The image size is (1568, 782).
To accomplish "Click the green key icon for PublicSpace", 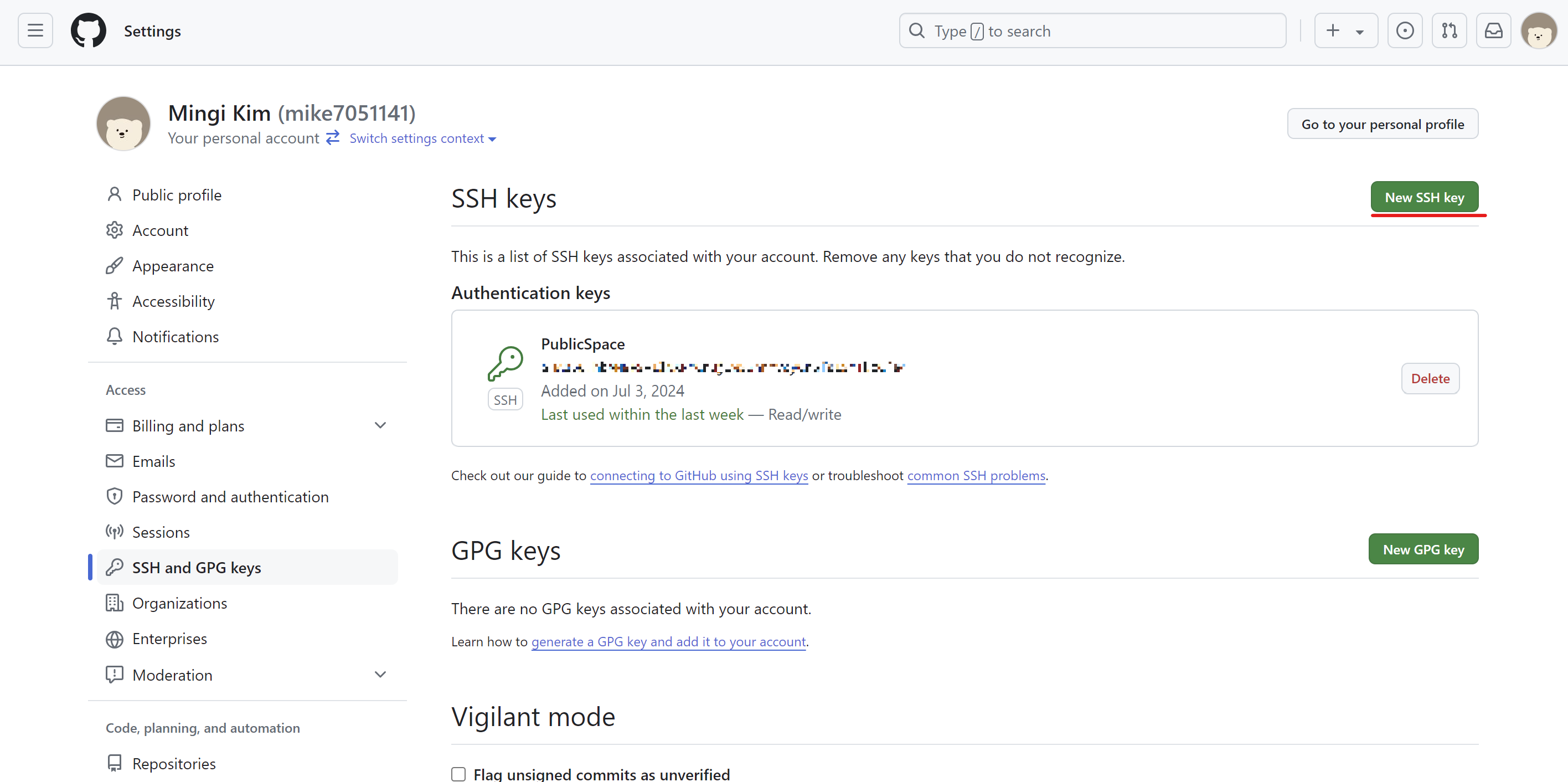I will tap(505, 364).
